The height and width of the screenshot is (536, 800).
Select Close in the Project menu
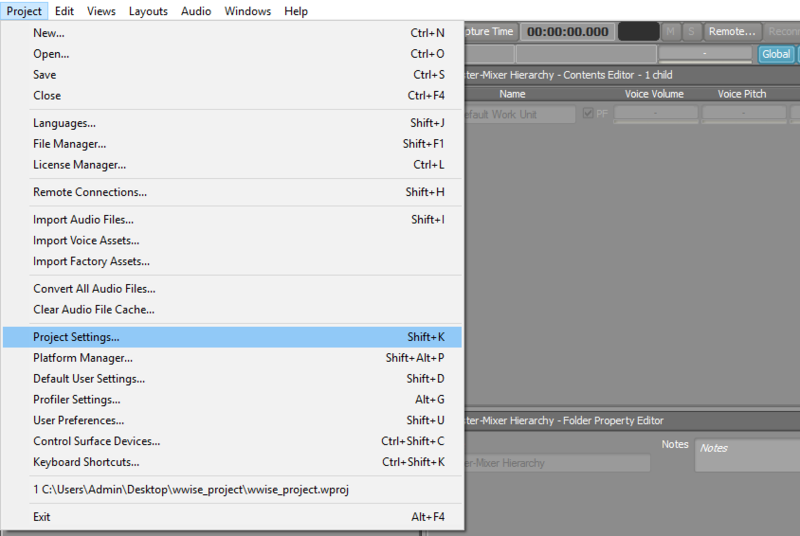[x=232, y=95]
